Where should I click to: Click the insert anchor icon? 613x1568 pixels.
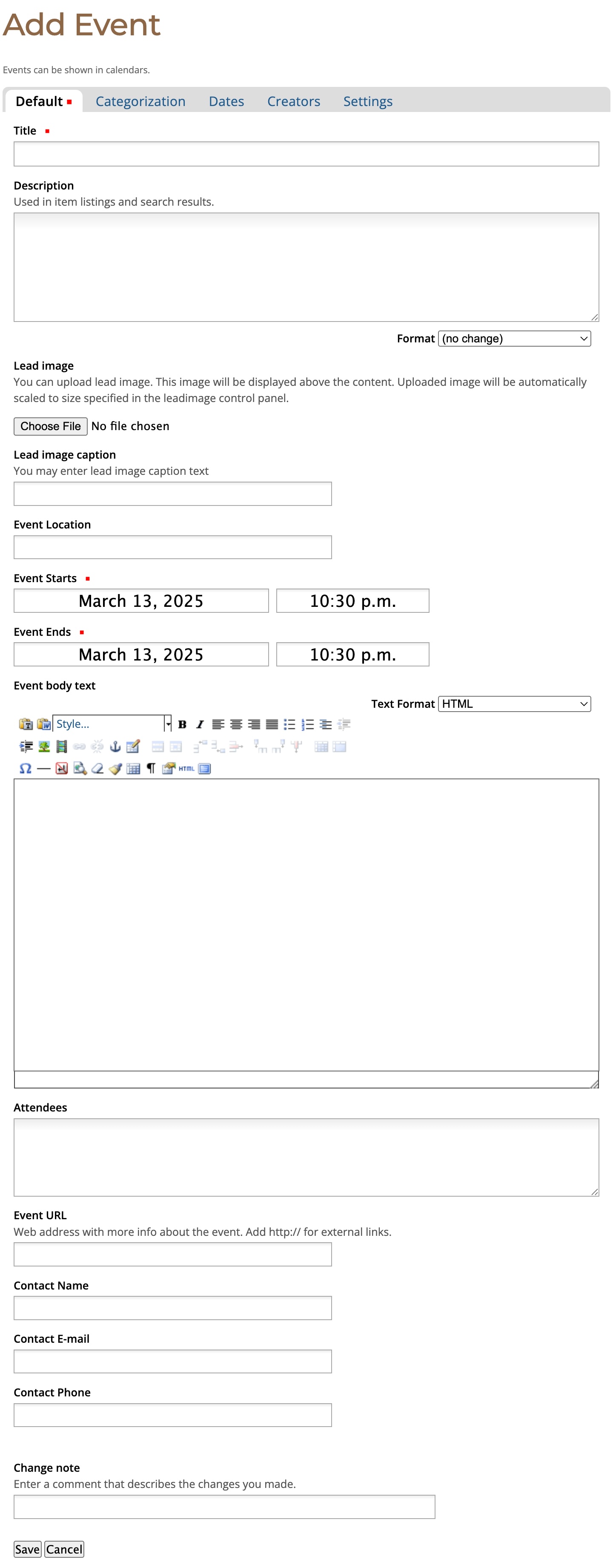[x=115, y=746]
